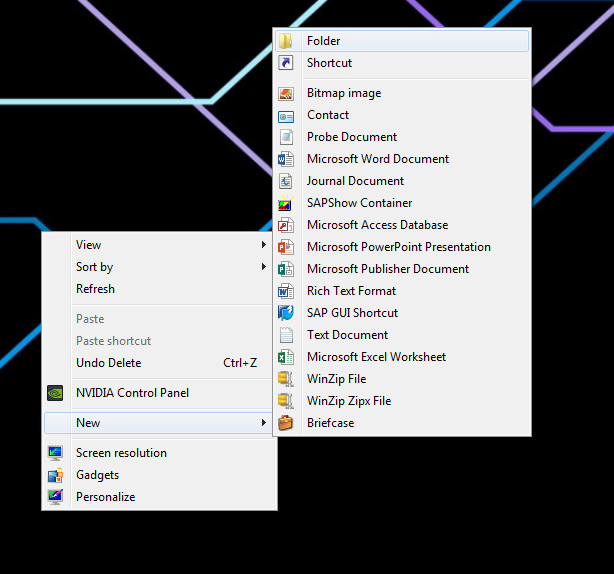This screenshot has width=614, height=574.
Task: Click the Shortcut arrow icon
Action: (x=285, y=63)
